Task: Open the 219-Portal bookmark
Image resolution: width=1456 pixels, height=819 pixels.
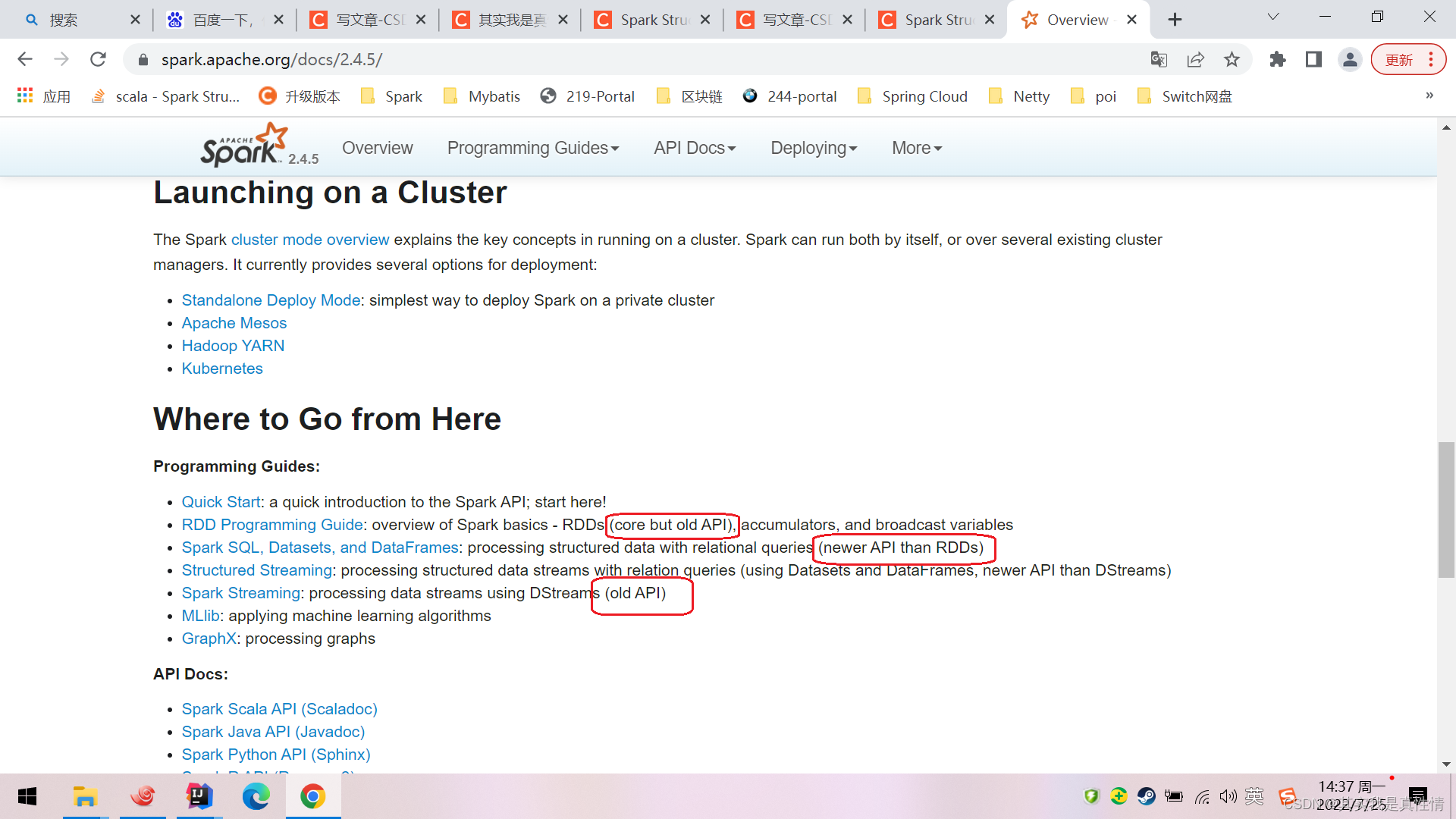Action: click(x=588, y=96)
